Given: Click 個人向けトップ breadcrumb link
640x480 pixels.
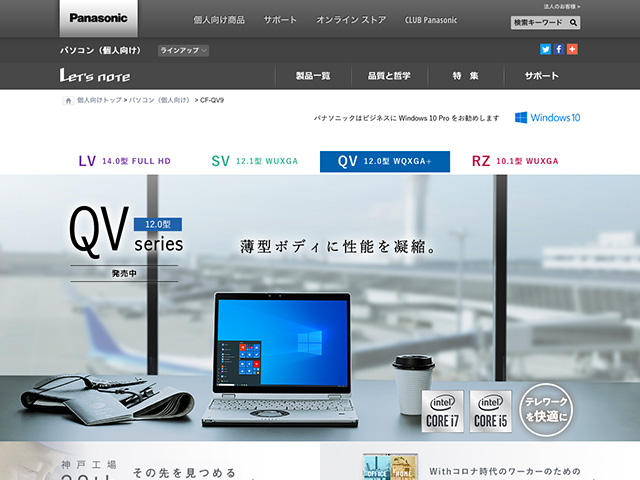Looking at the screenshot, I should 99,100.
